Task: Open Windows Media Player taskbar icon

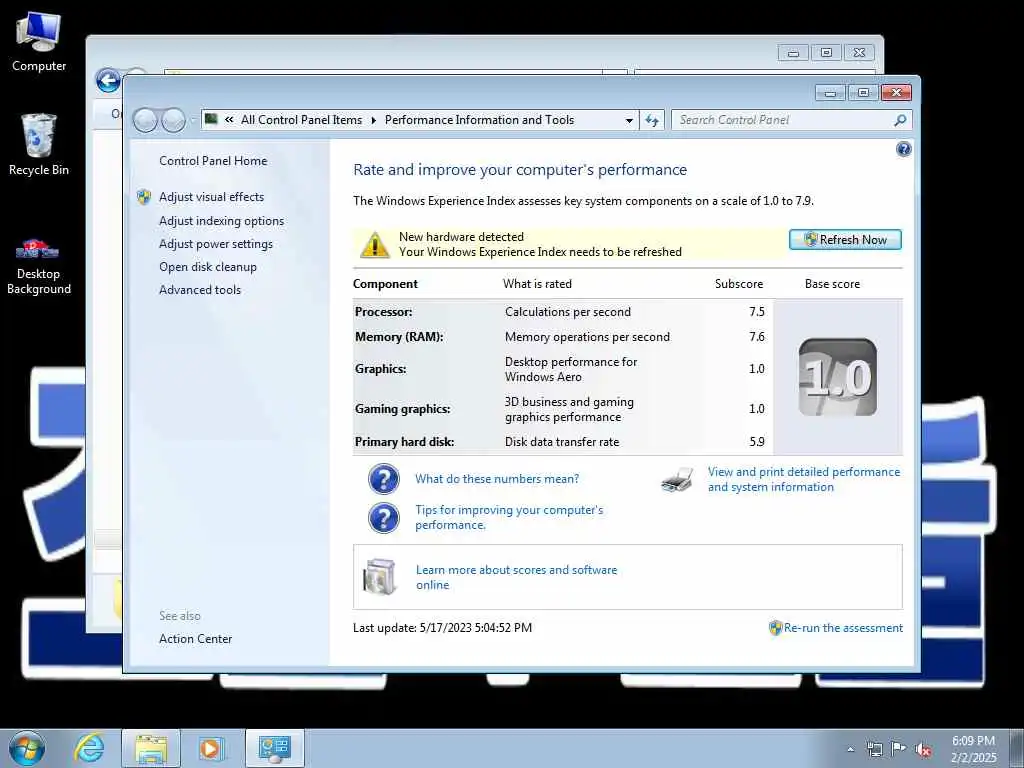Action: coord(210,748)
